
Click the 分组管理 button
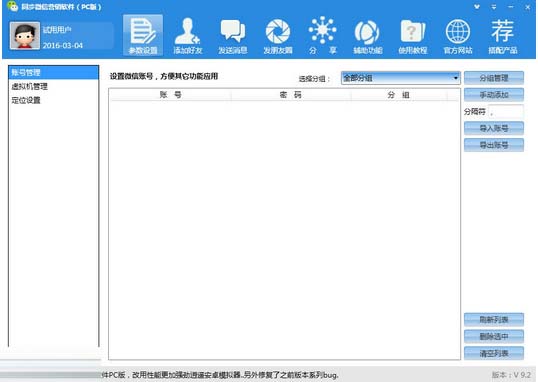coord(494,78)
